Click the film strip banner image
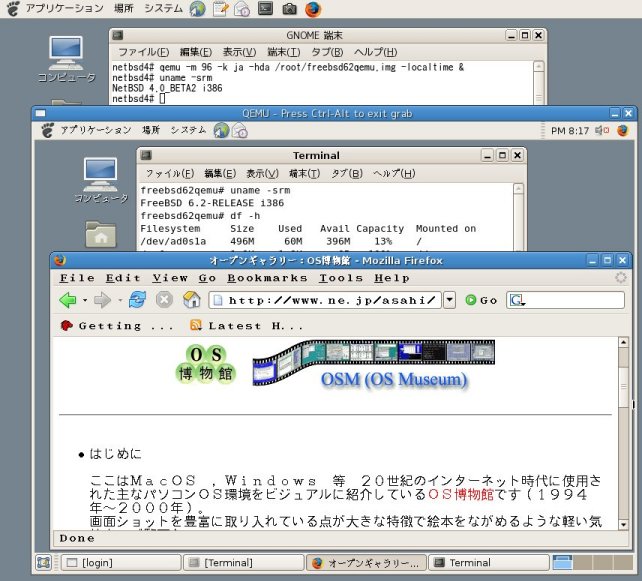The image size is (642, 581). [373, 363]
